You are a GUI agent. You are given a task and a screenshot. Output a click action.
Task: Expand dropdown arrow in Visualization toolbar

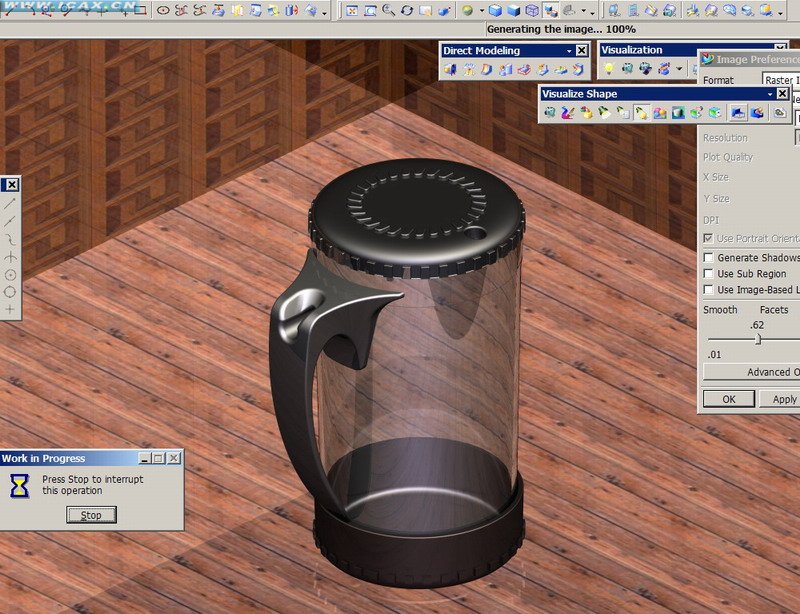pos(679,68)
